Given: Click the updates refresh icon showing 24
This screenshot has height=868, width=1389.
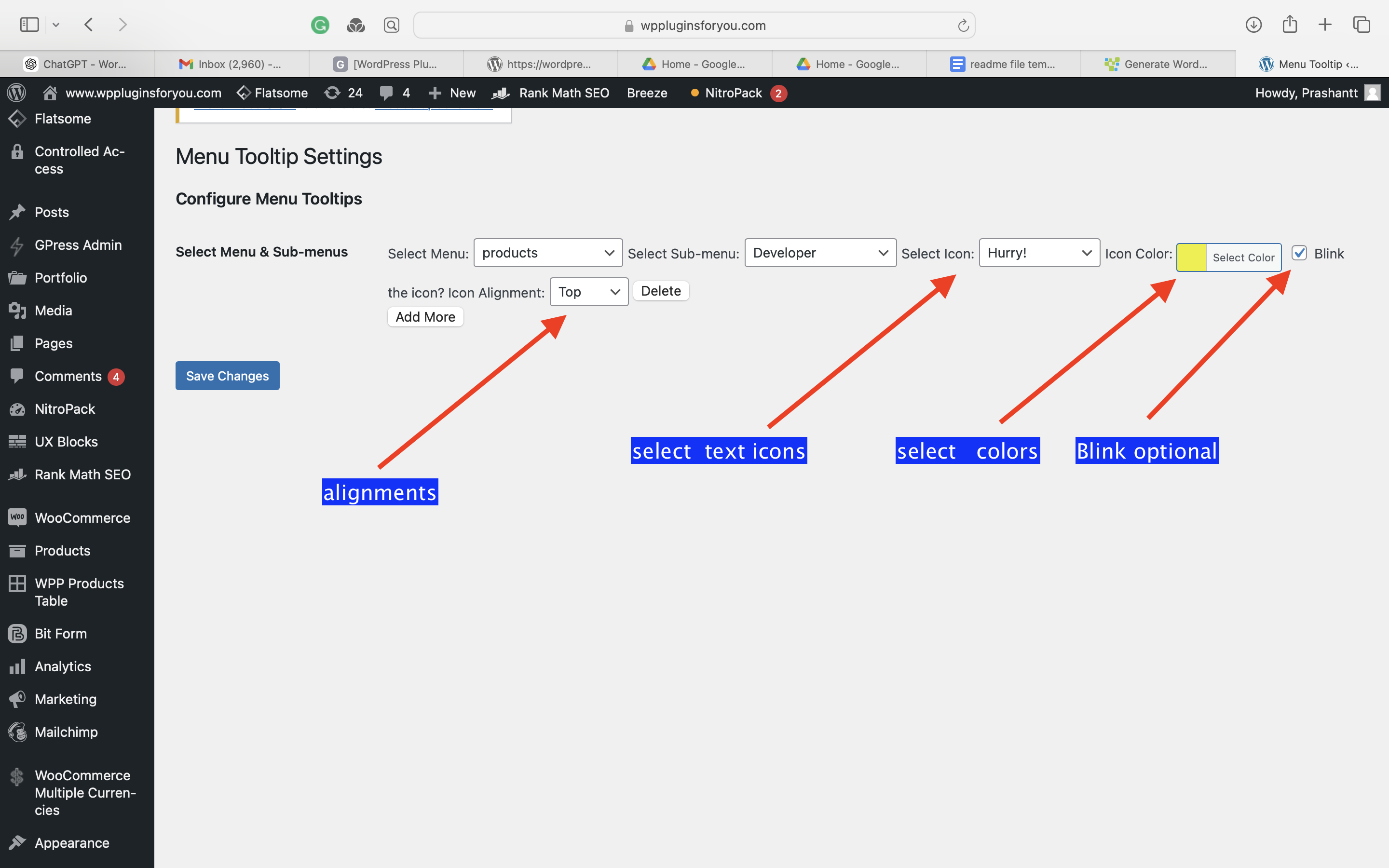Looking at the screenshot, I should 332,93.
